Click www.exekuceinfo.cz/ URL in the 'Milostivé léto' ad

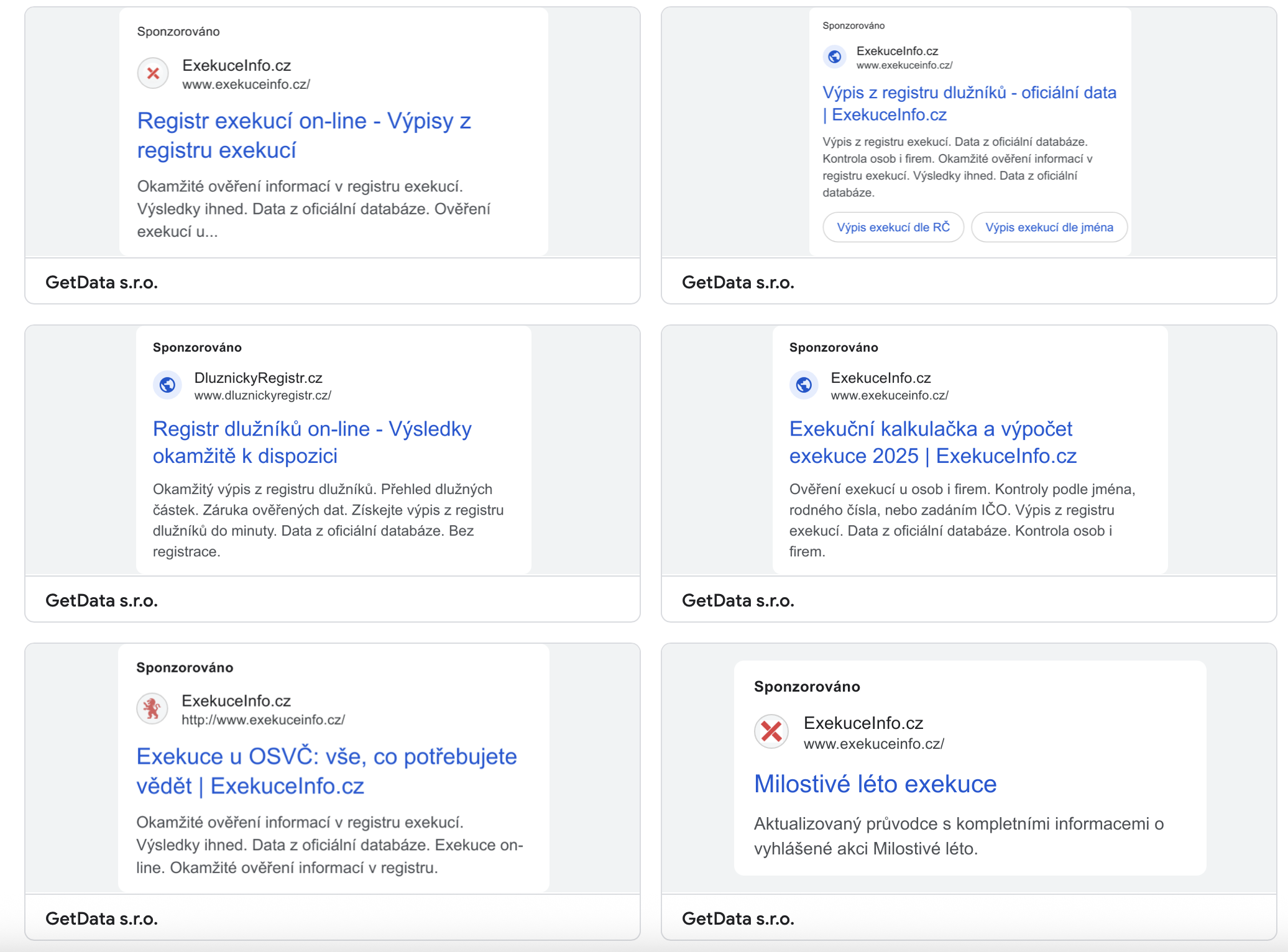(874, 744)
